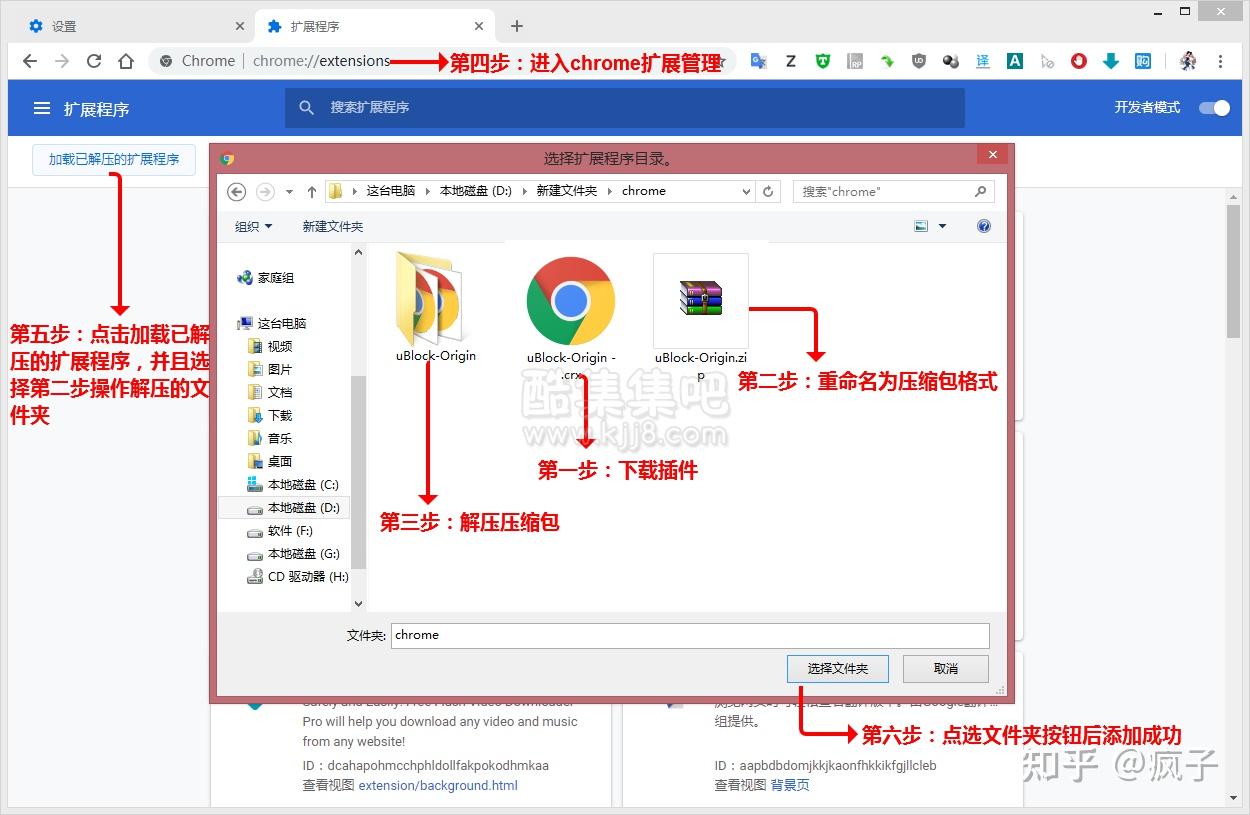The image size is (1250, 815).
Task: Select the uBlock-Origin folder thumbnail
Action: (434, 300)
